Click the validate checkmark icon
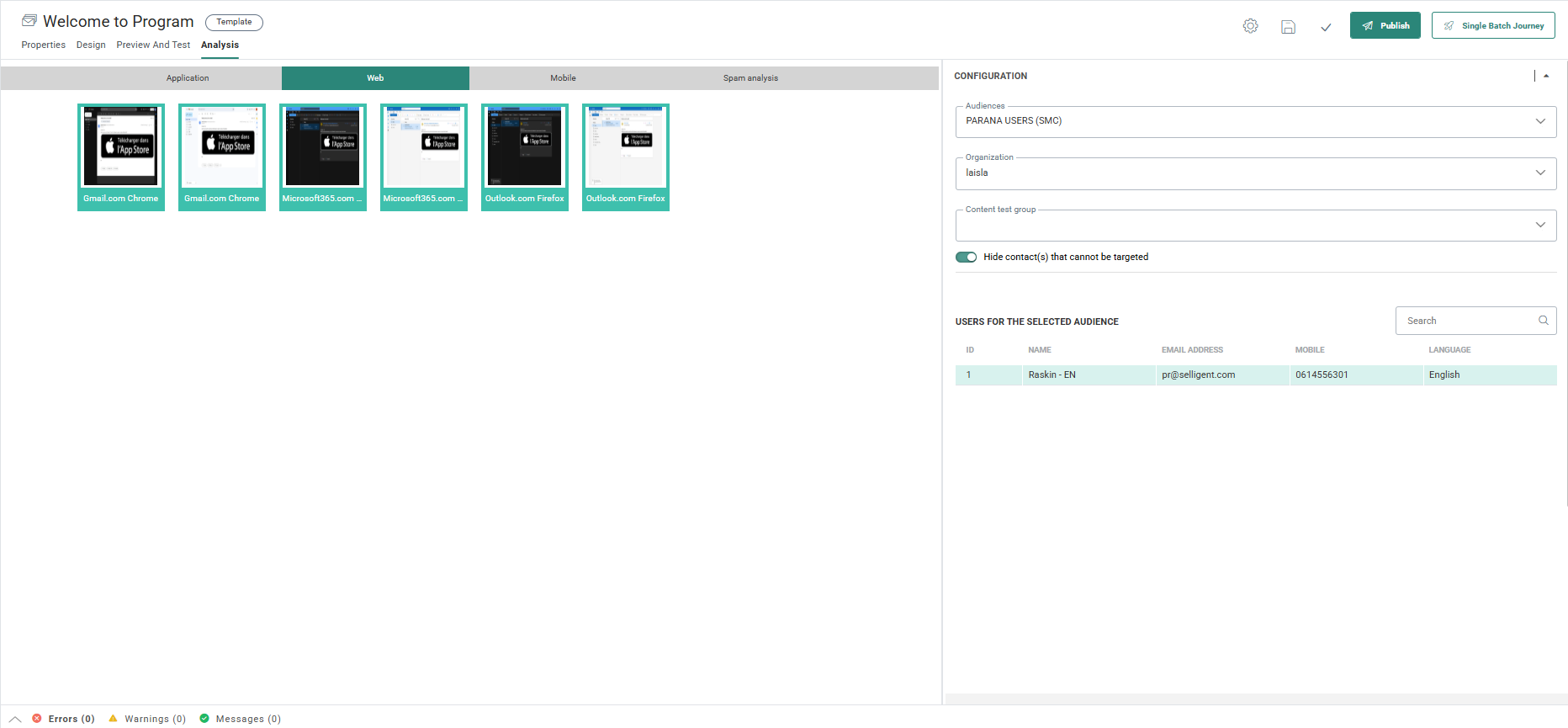The height and width of the screenshot is (728, 1568). [x=1326, y=27]
